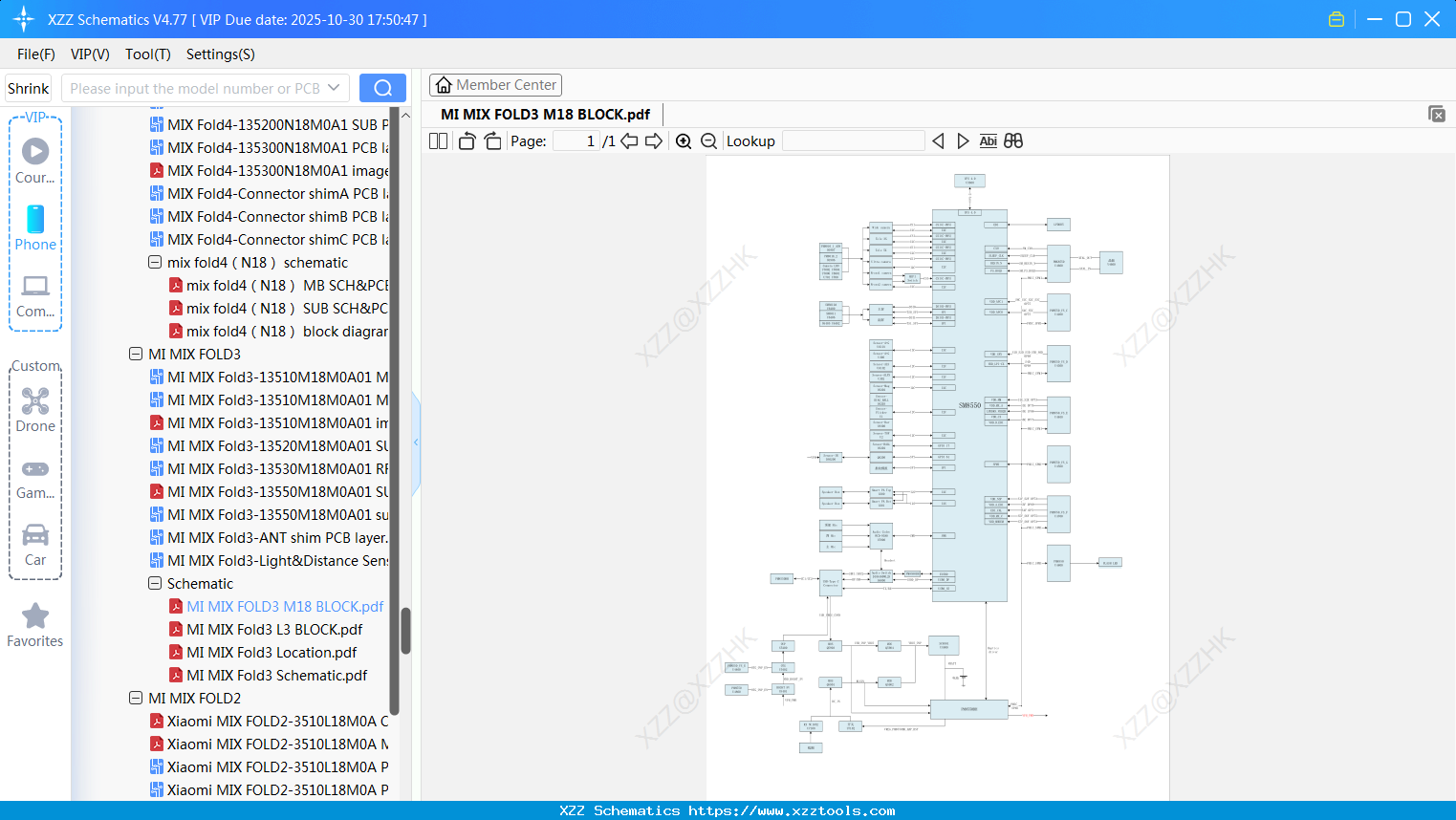1456x820 pixels.
Task: Click the binoculars search icon
Action: [1013, 140]
